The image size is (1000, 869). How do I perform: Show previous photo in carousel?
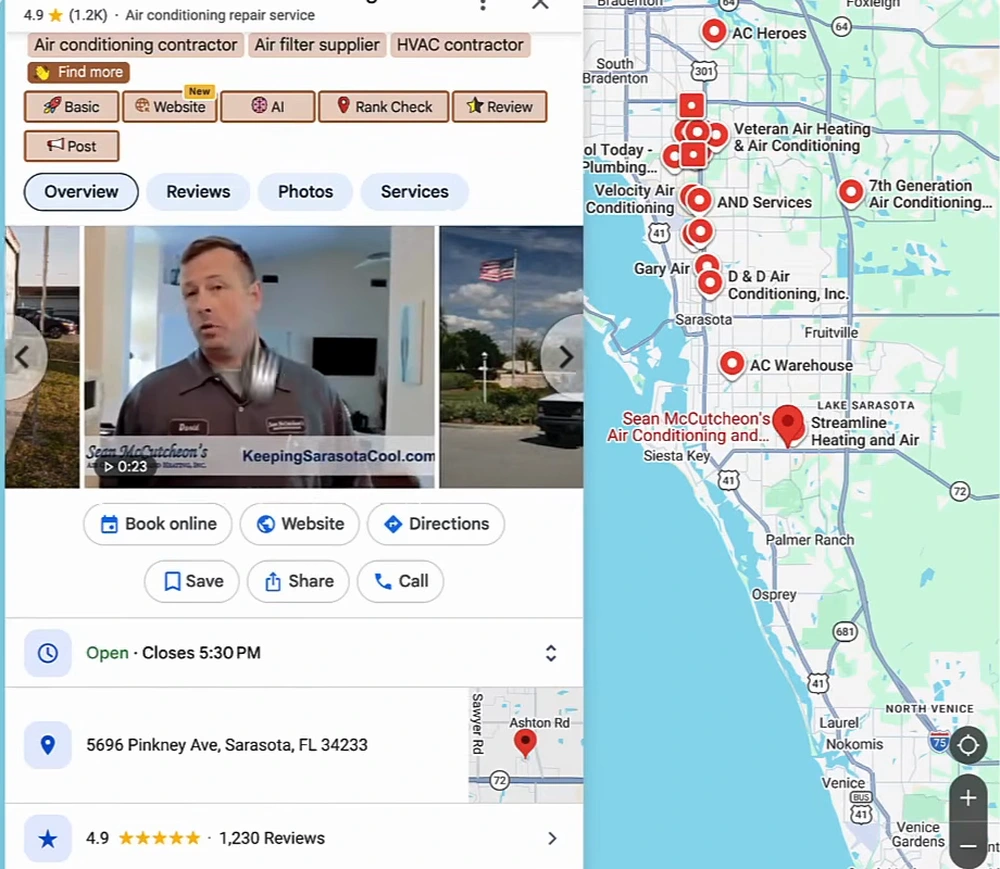tap(23, 357)
